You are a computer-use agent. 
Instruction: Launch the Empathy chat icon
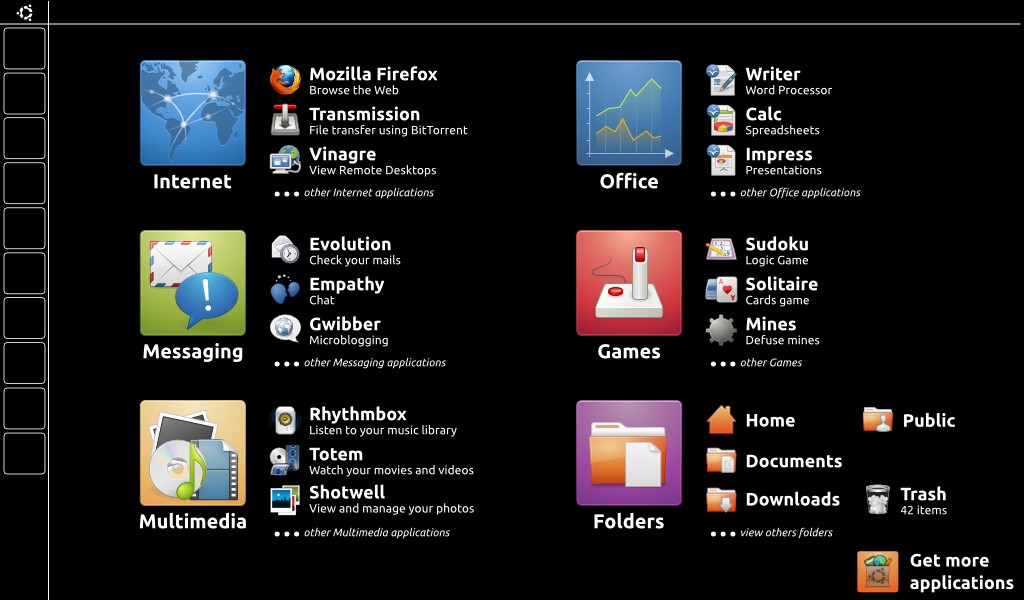tap(285, 290)
